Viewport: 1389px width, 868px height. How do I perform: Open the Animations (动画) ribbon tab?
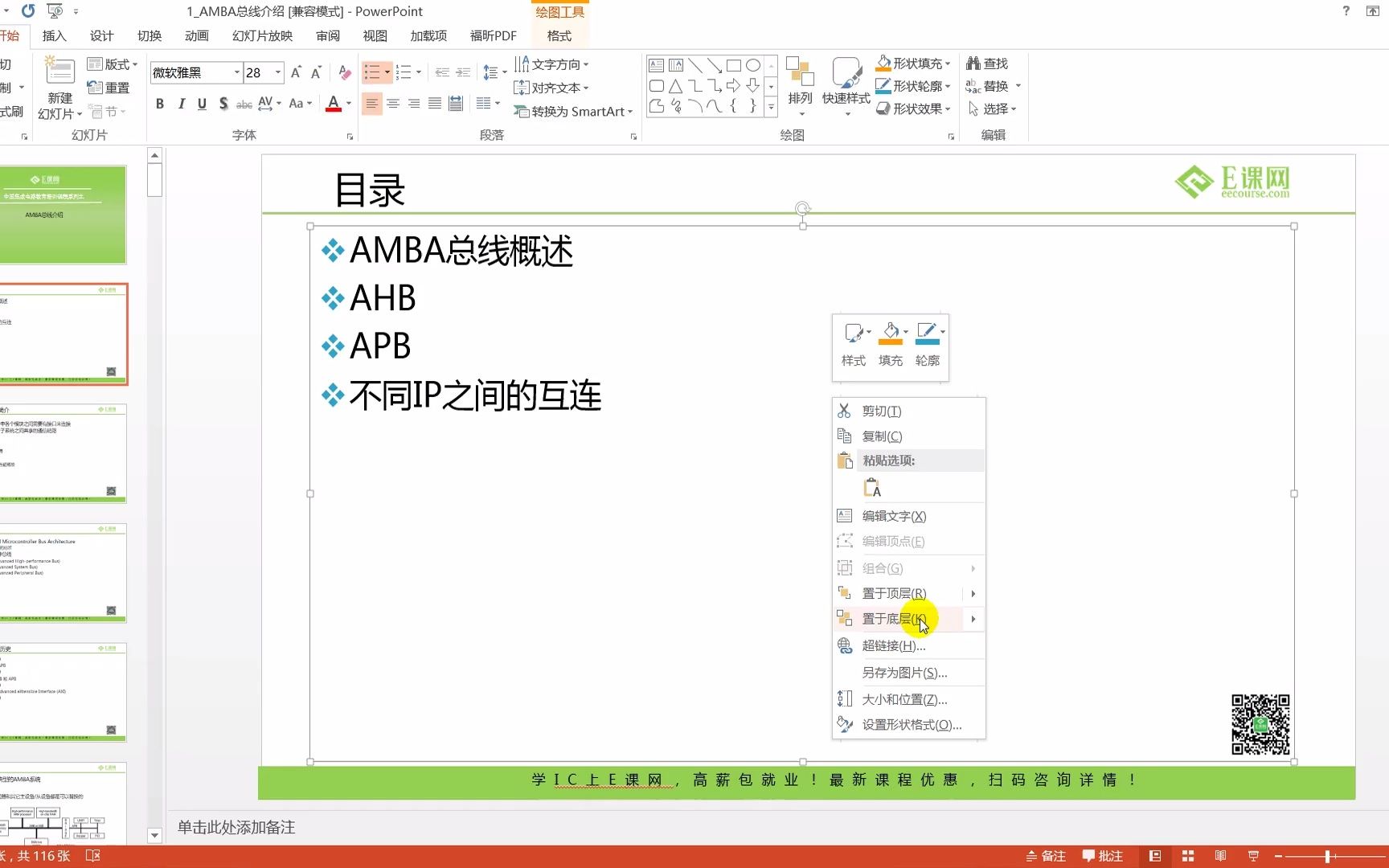pos(197,36)
